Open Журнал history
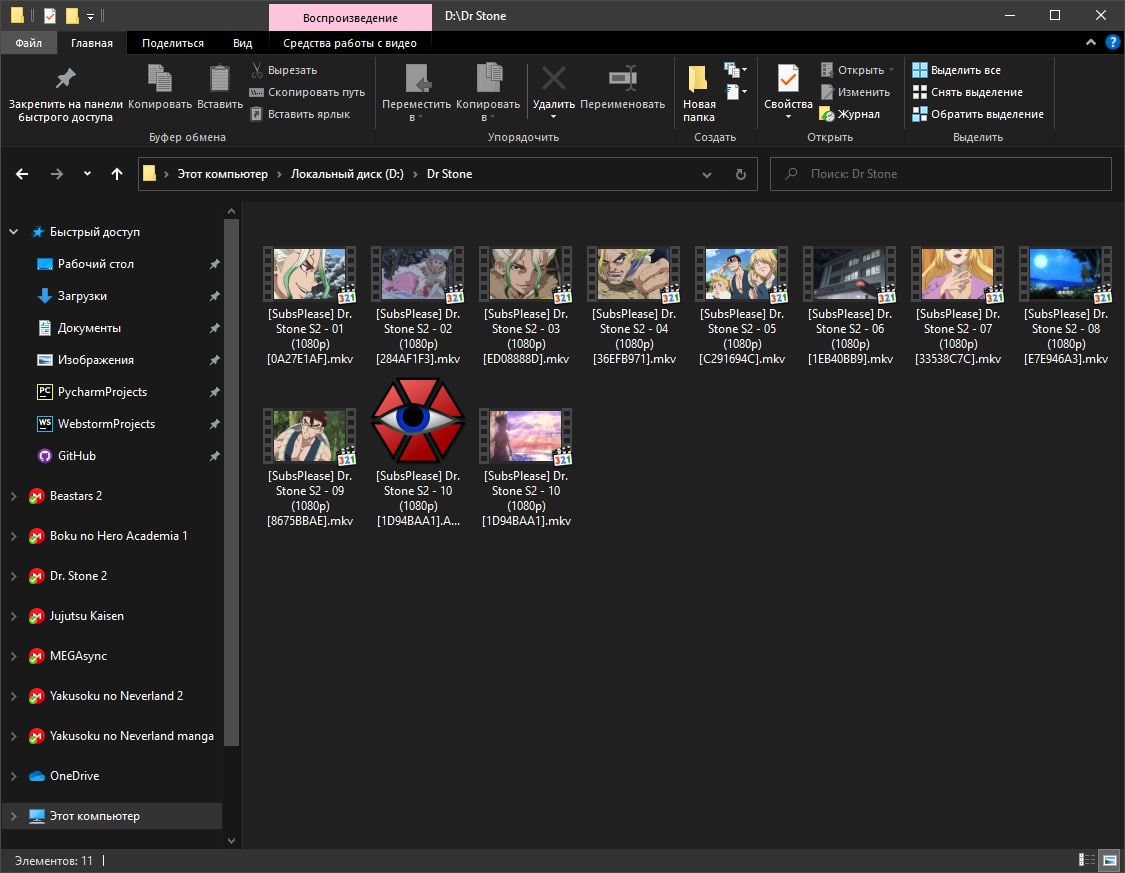This screenshot has width=1125, height=873. click(849, 114)
